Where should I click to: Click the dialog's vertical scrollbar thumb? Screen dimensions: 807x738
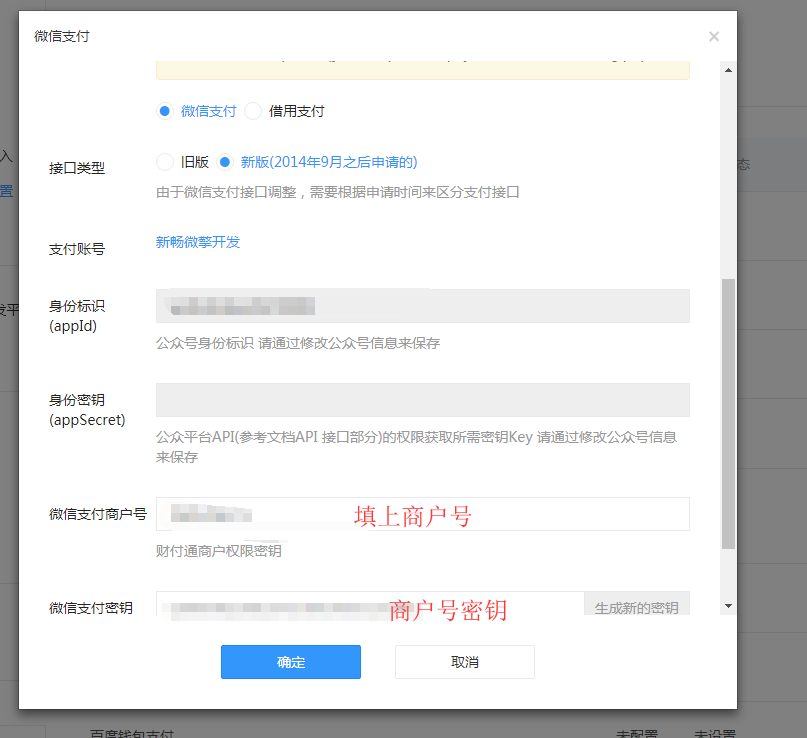[728, 414]
